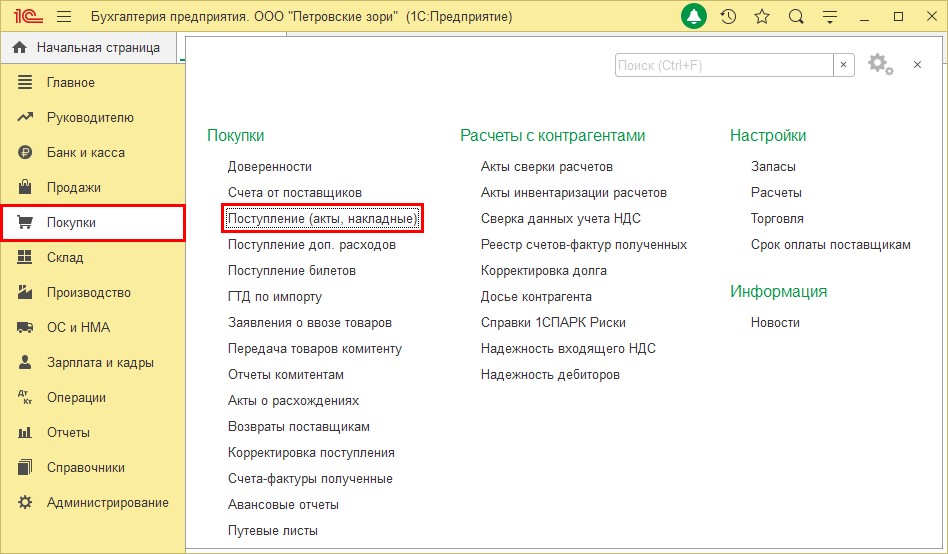Open Путевые листы

pos(273,530)
